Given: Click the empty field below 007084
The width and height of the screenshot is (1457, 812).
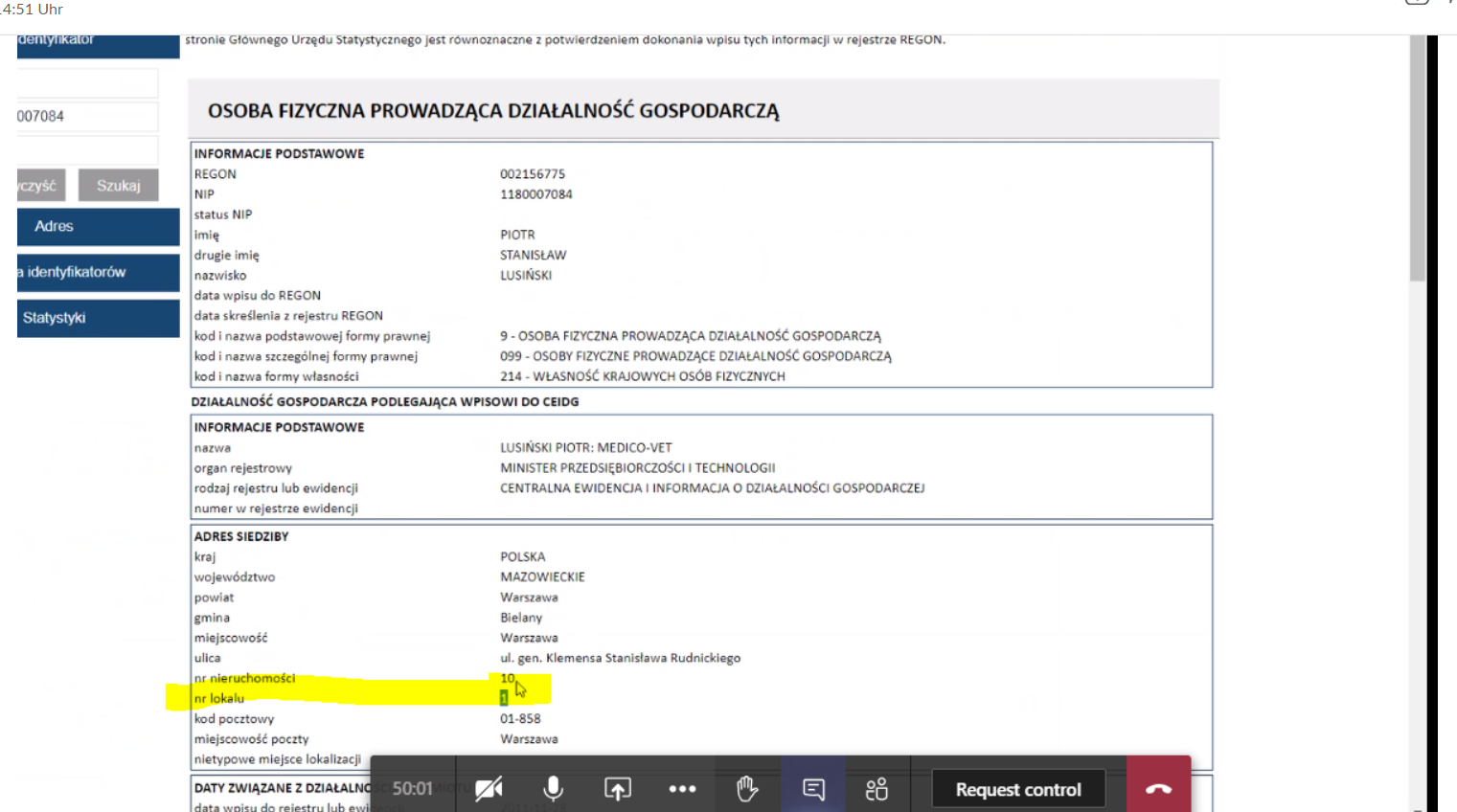Looking at the screenshot, I should coord(86,150).
